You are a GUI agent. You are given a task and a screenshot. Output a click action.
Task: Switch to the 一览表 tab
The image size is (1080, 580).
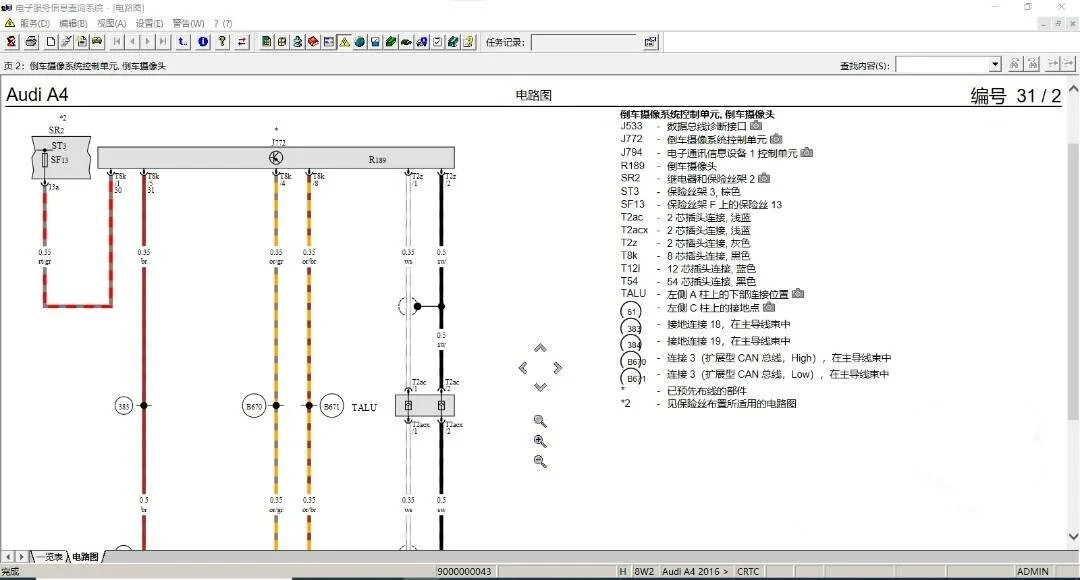(x=49, y=557)
